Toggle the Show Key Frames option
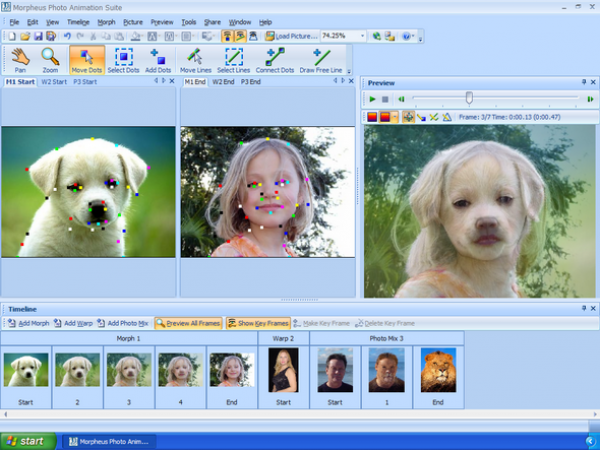 coord(258,324)
